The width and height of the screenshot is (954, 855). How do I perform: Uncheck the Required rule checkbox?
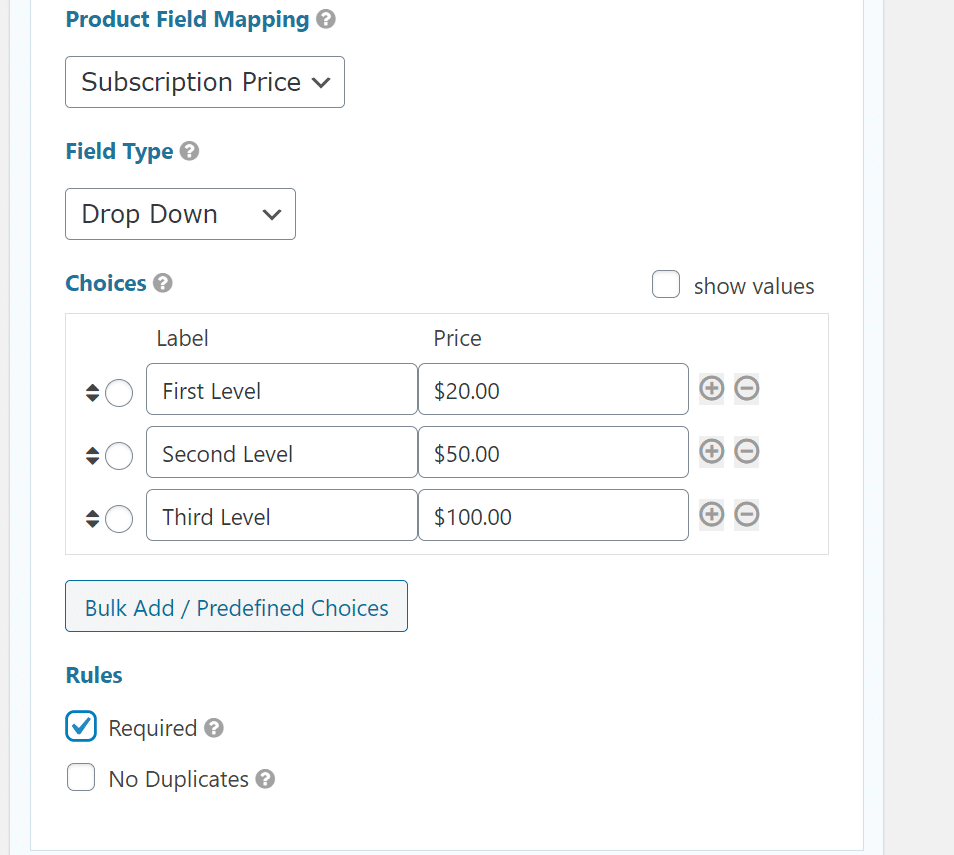[81, 726]
